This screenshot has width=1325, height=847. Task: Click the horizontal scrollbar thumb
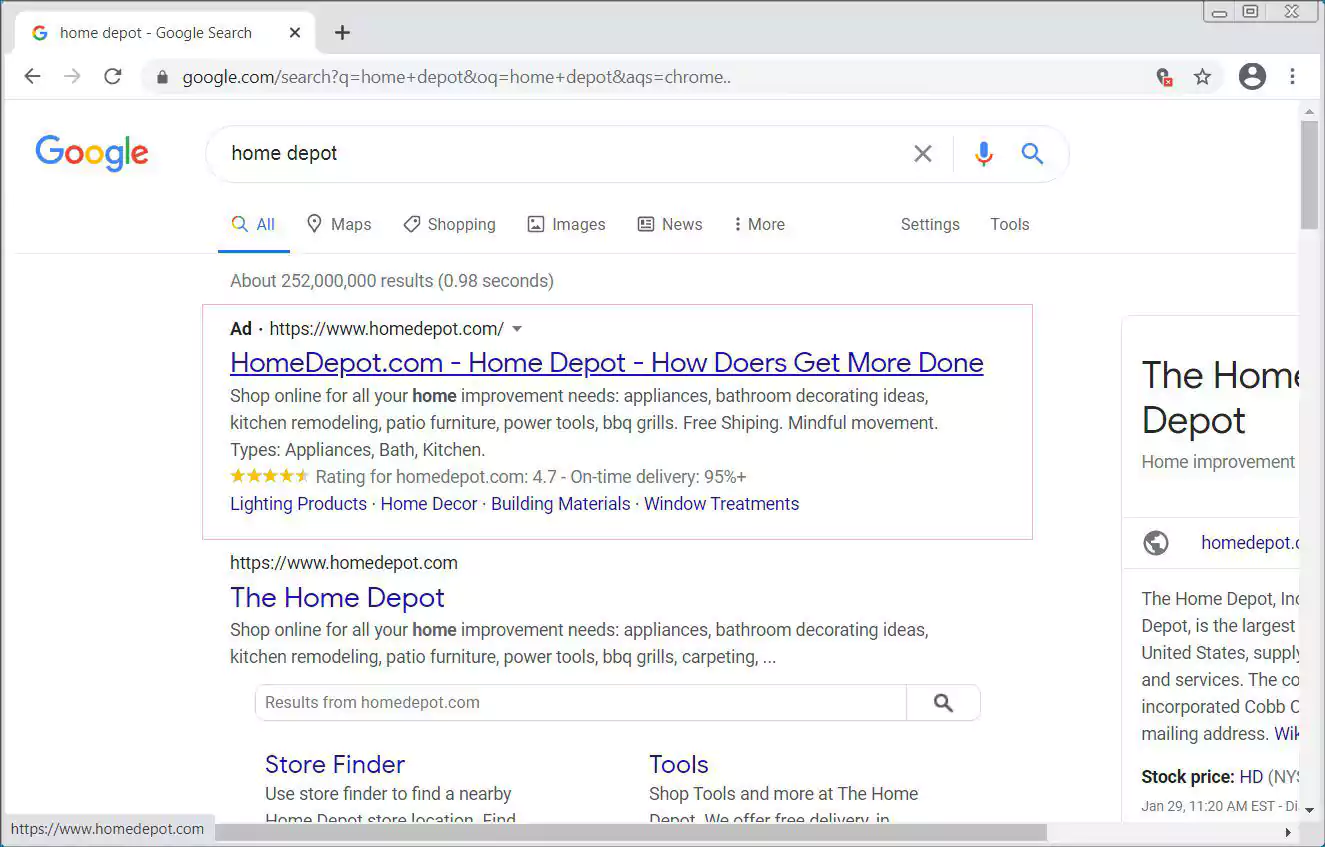(631, 832)
